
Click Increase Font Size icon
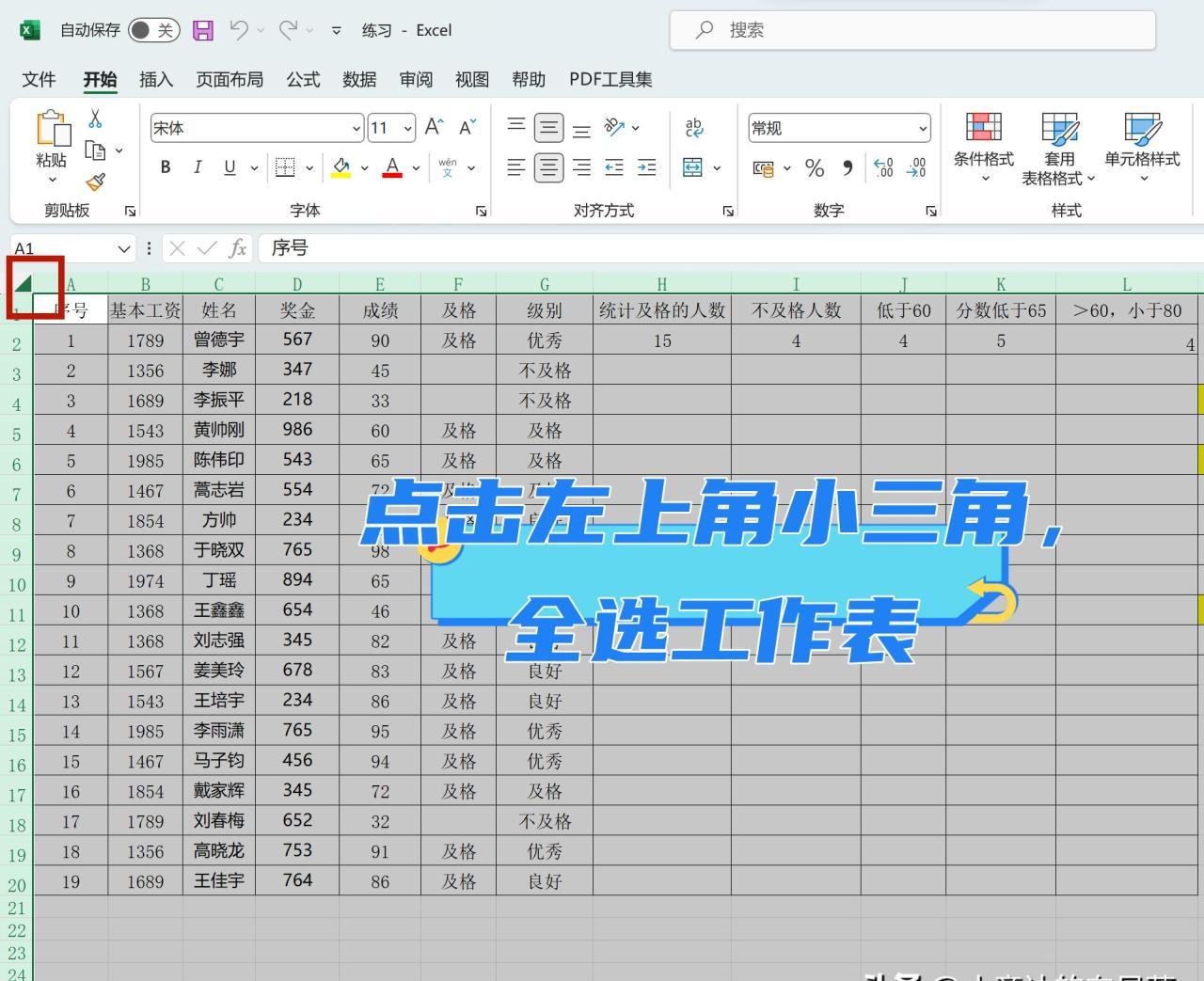point(434,127)
